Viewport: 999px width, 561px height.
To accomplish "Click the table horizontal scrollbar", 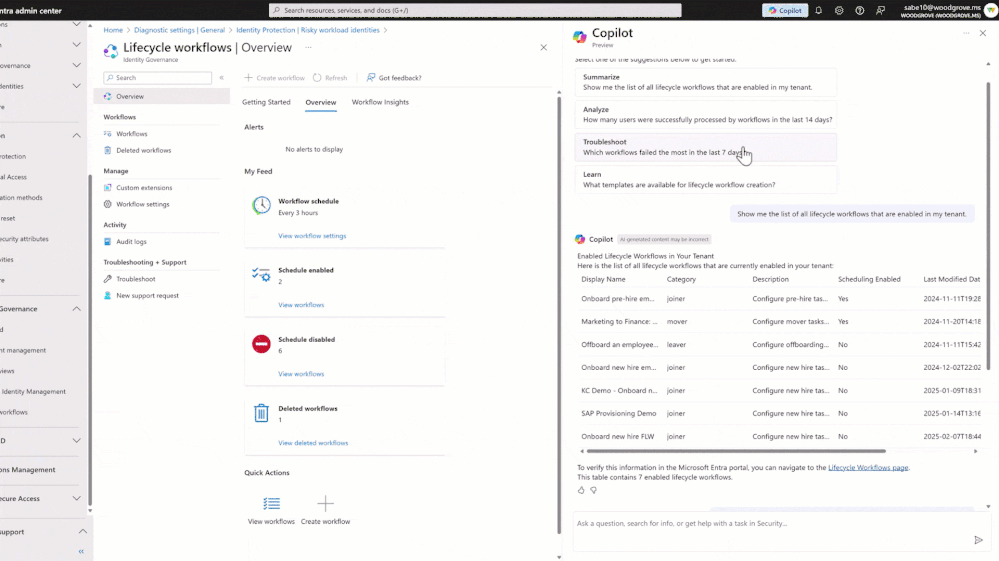I will (735, 451).
